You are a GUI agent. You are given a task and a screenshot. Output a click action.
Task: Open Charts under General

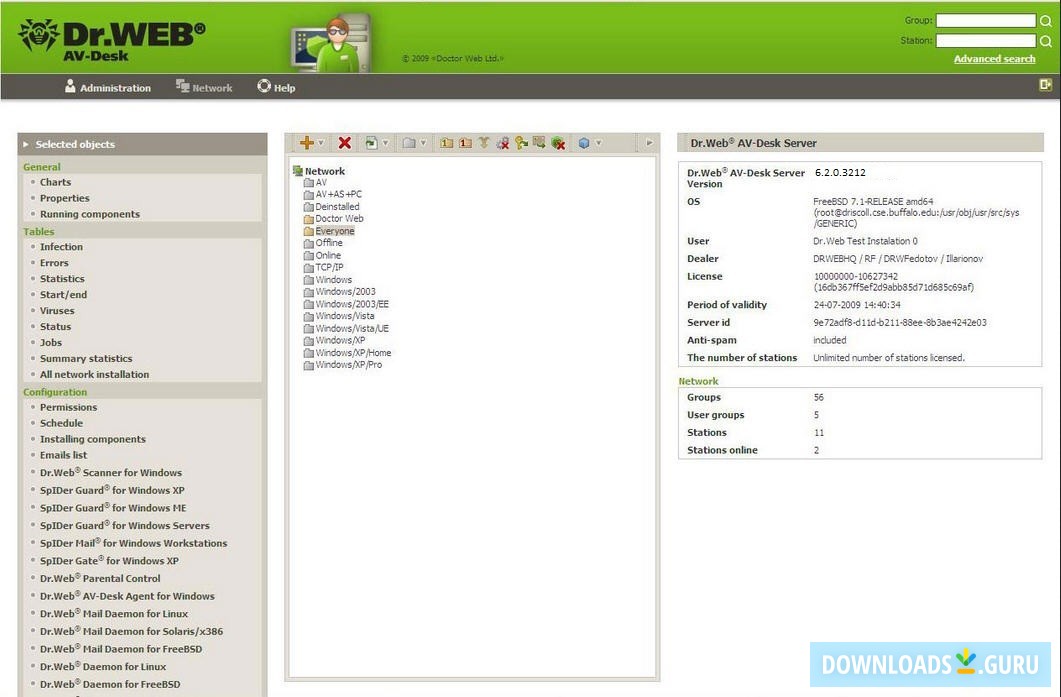pyautogui.click(x=55, y=182)
